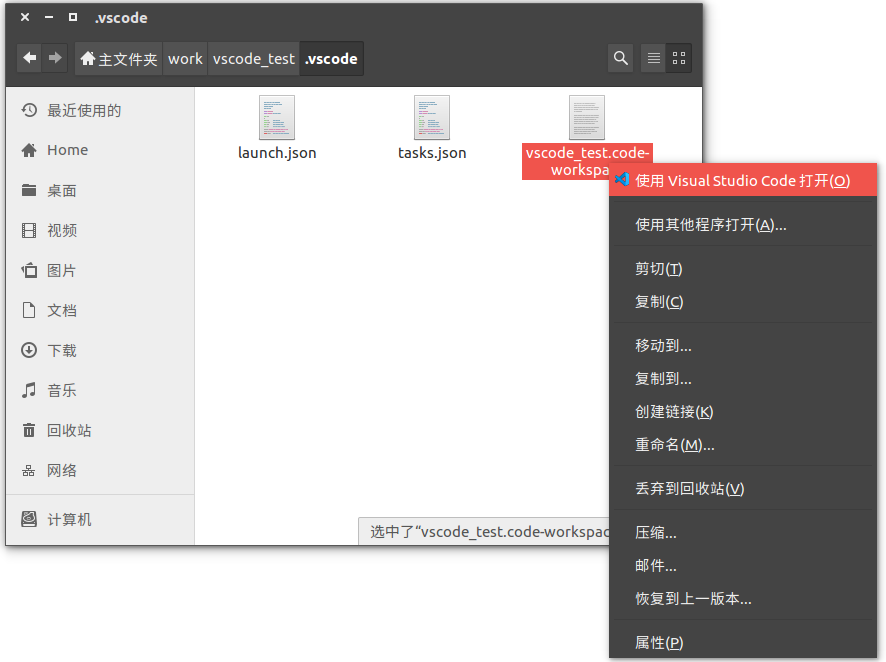Choose 剪切(T) in the context menu
This screenshot has width=886, height=662.
(x=742, y=269)
